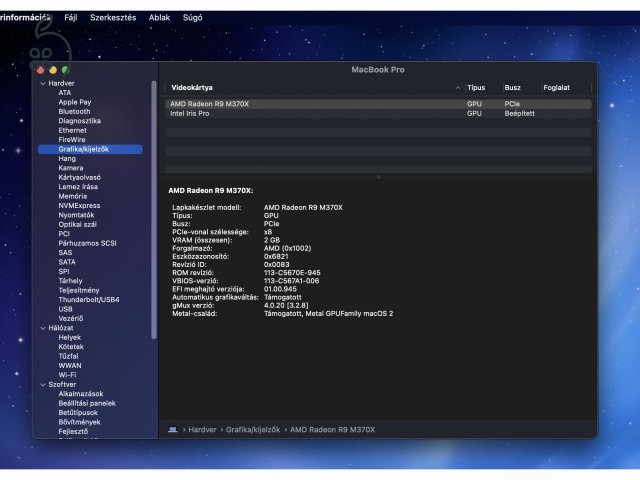This screenshot has height=480, width=640.
Task: Select Fejlesztő under Szoftver
Action: click(73, 431)
